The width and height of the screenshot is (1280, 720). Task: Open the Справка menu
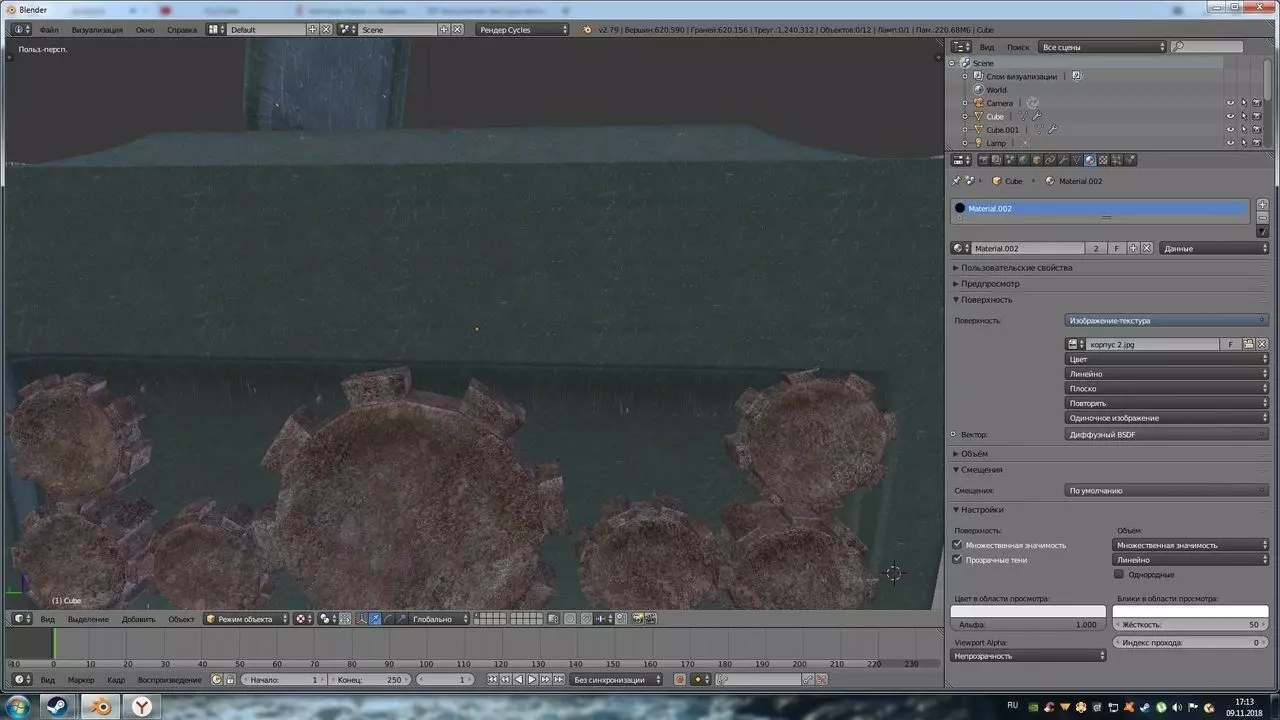click(182, 30)
